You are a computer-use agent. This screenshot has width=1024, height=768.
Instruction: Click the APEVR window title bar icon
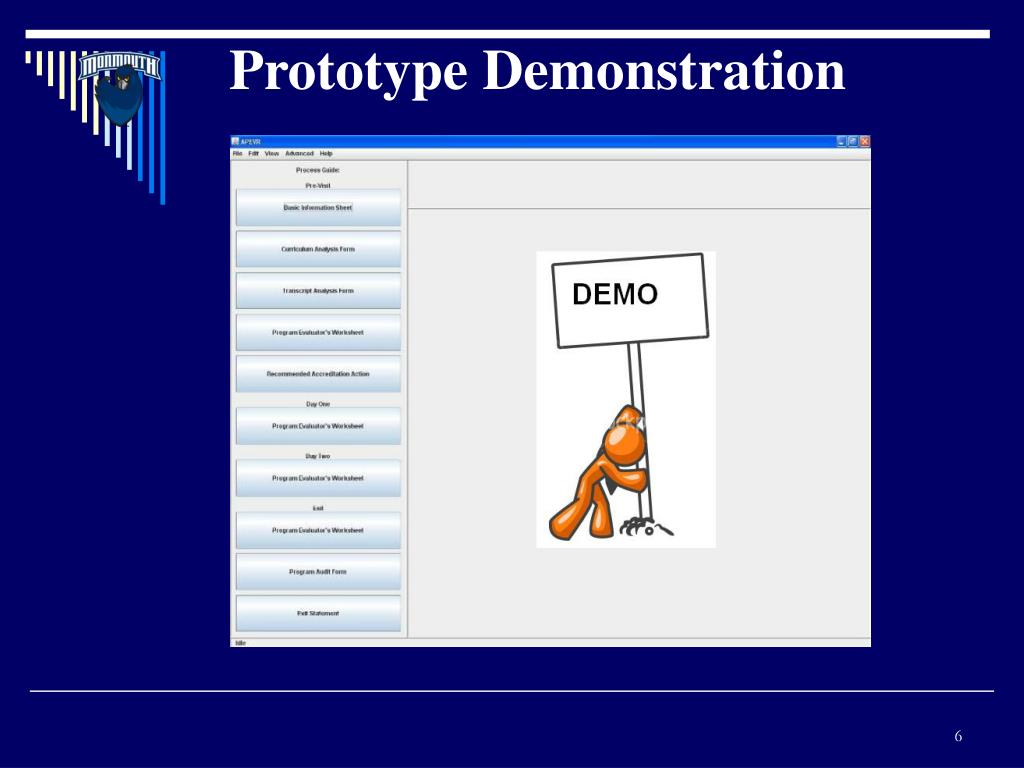236,141
